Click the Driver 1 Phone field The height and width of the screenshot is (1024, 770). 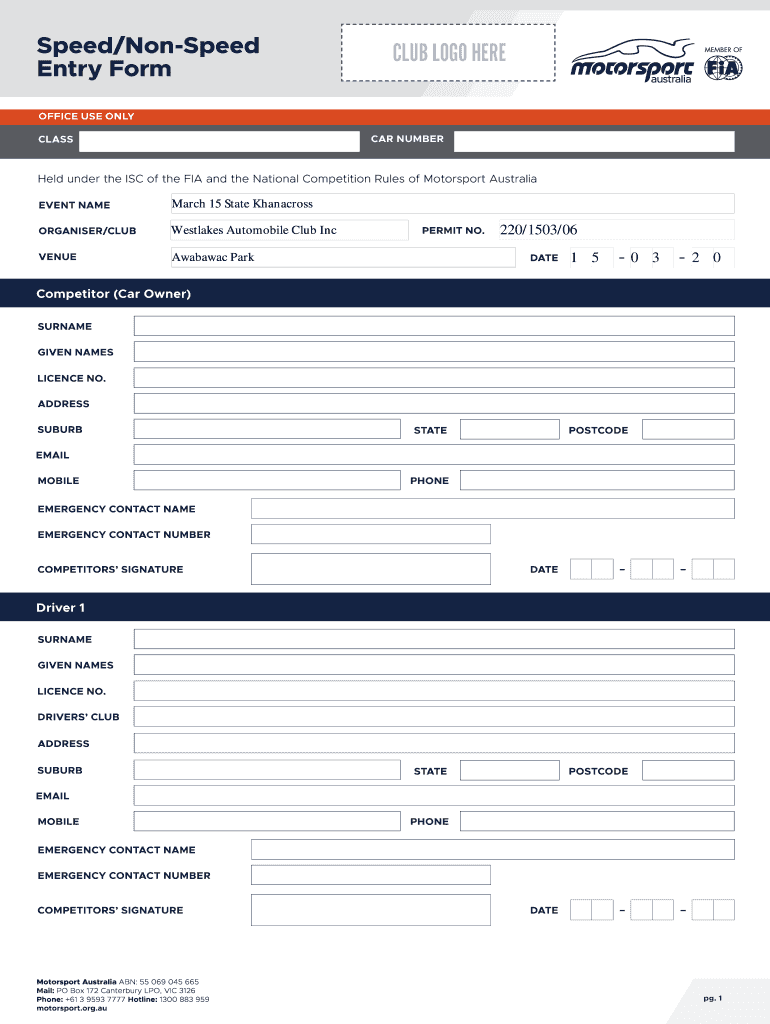pyautogui.click(x=596, y=821)
